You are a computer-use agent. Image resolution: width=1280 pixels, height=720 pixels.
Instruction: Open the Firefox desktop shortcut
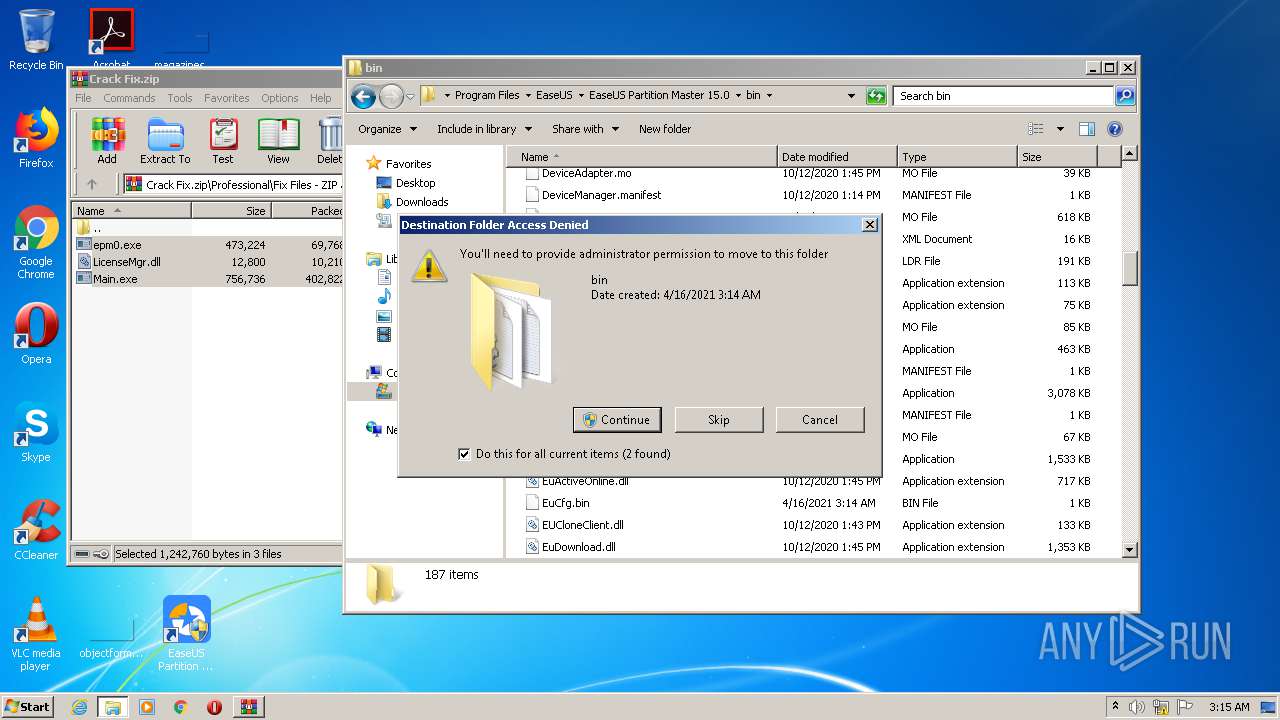[36, 139]
